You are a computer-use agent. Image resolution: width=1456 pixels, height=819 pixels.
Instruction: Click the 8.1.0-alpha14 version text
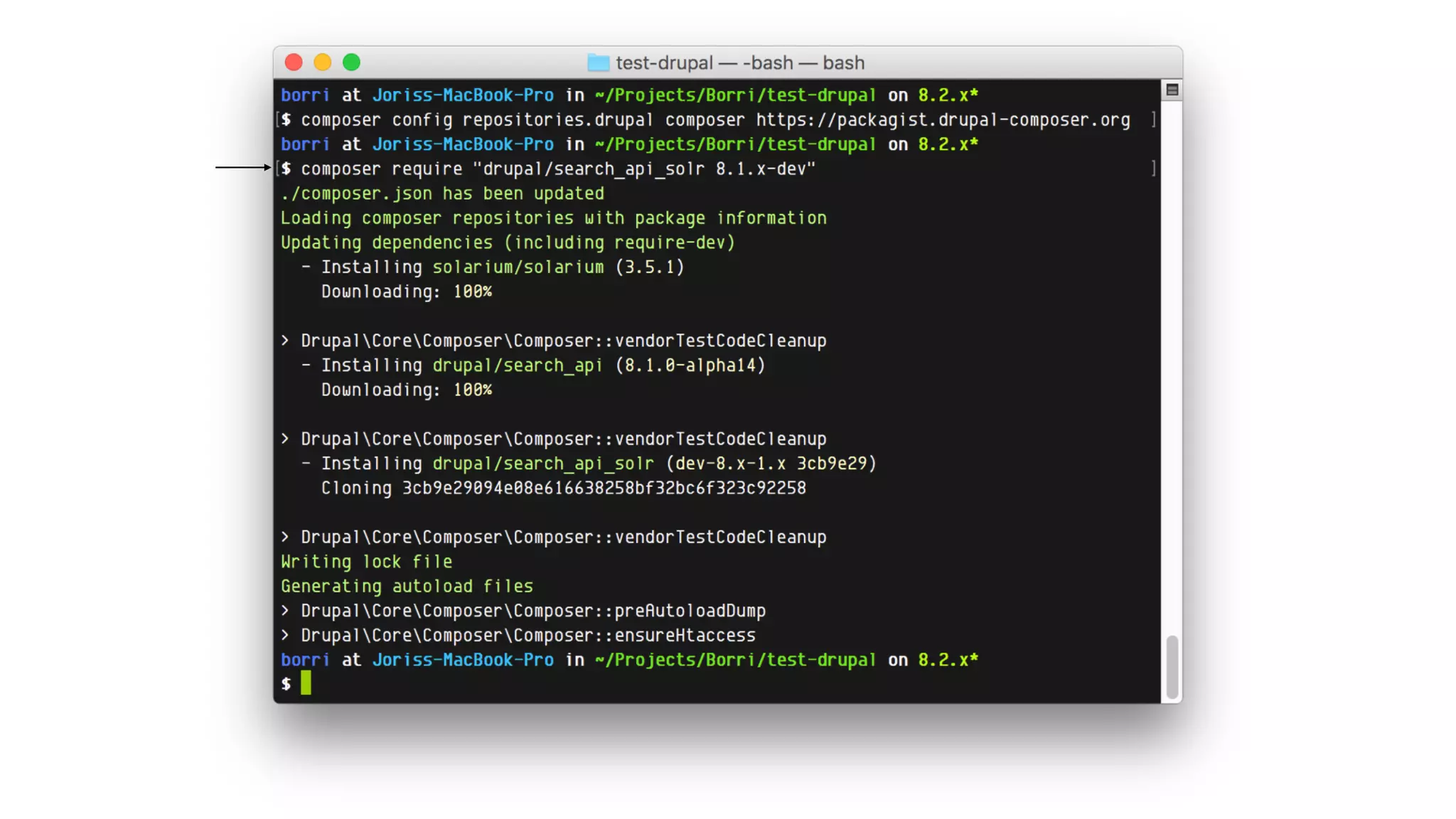click(x=690, y=365)
